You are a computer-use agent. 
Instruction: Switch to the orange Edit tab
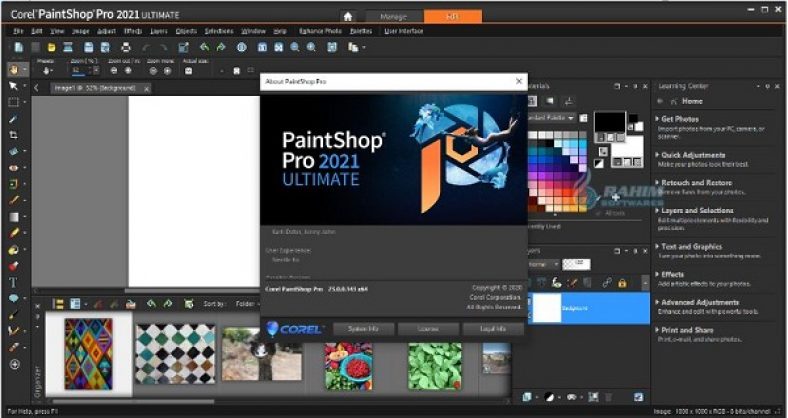(x=453, y=17)
